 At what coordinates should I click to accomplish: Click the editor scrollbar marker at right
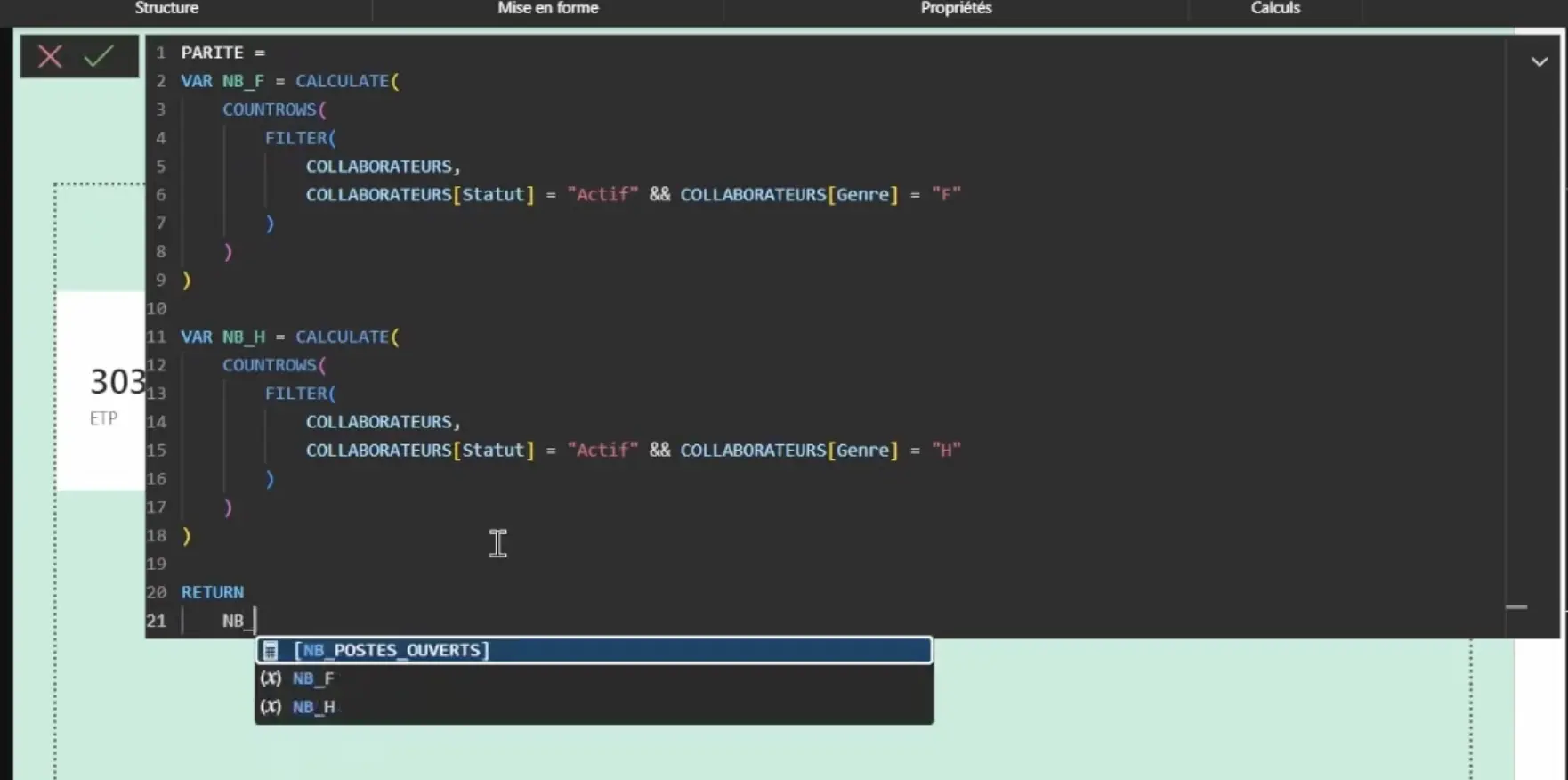click(x=1516, y=607)
